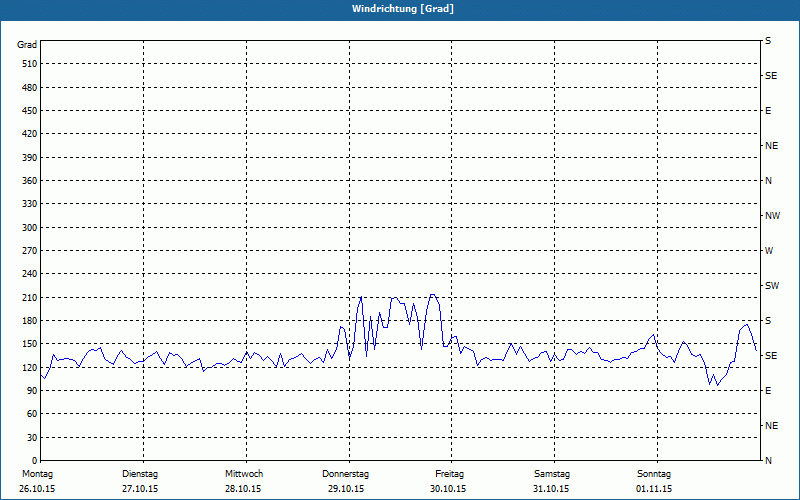Screen dimensions: 800x500
Task: Click the 120 degree axis label
Action: point(30,367)
